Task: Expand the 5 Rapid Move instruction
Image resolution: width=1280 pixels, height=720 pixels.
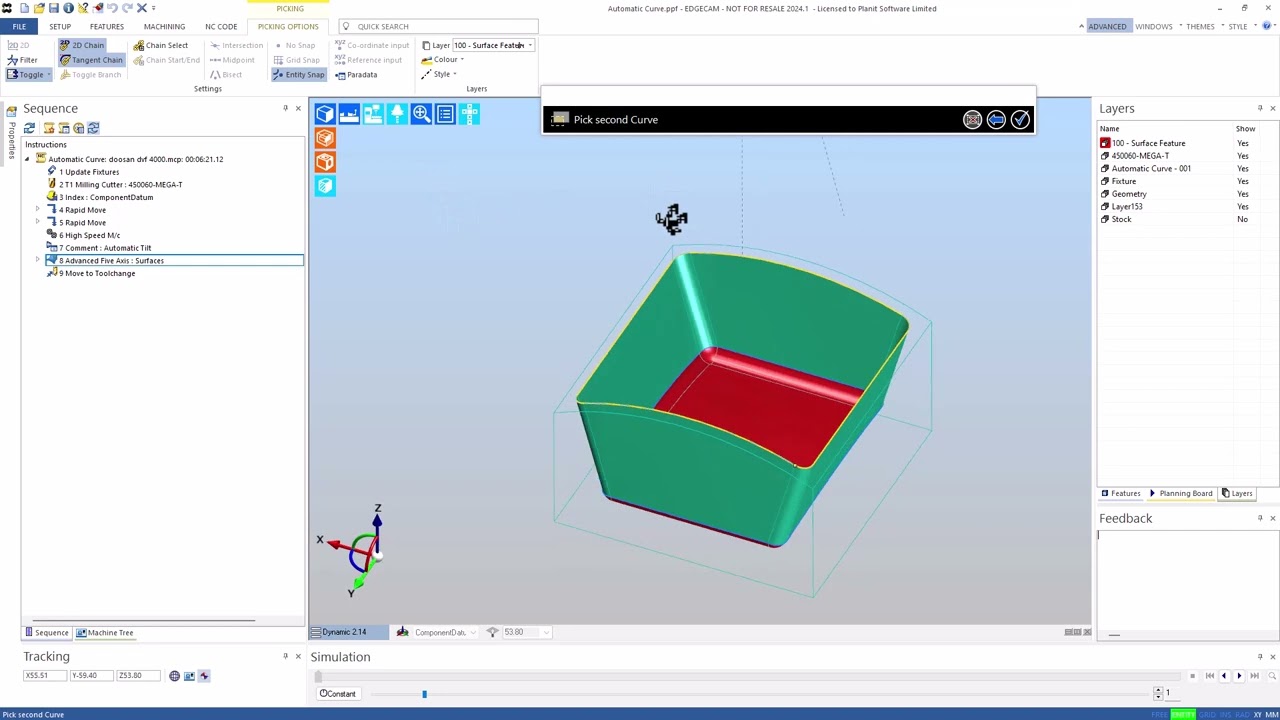Action: pyautogui.click(x=38, y=222)
